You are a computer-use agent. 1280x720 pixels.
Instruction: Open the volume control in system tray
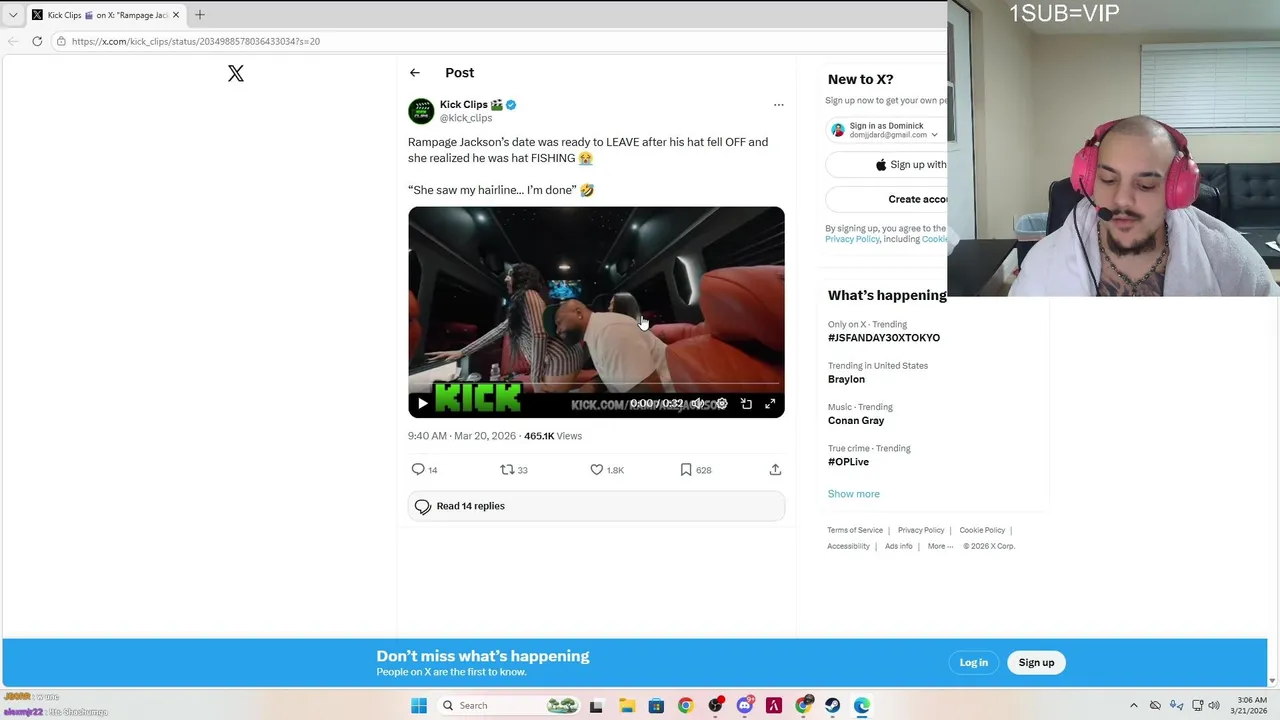click(x=1214, y=705)
